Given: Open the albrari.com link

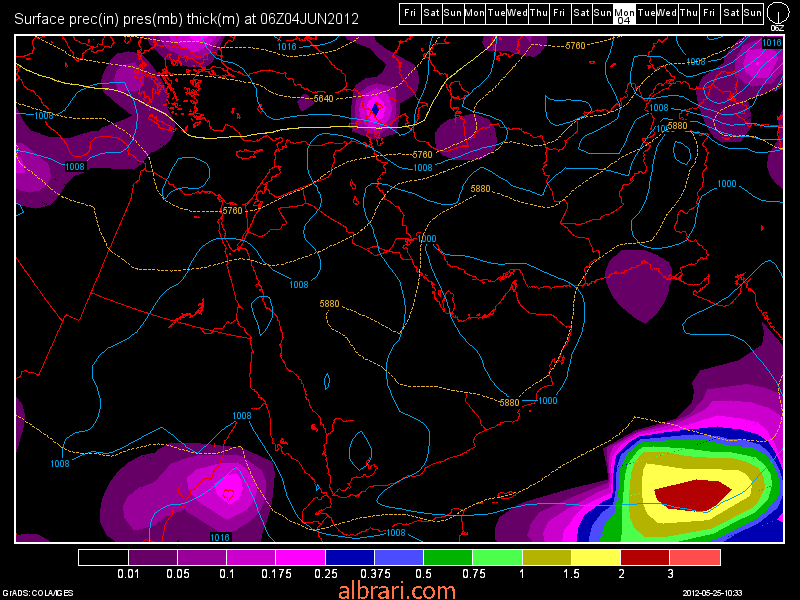Looking at the screenshot, I should (396, 591).
